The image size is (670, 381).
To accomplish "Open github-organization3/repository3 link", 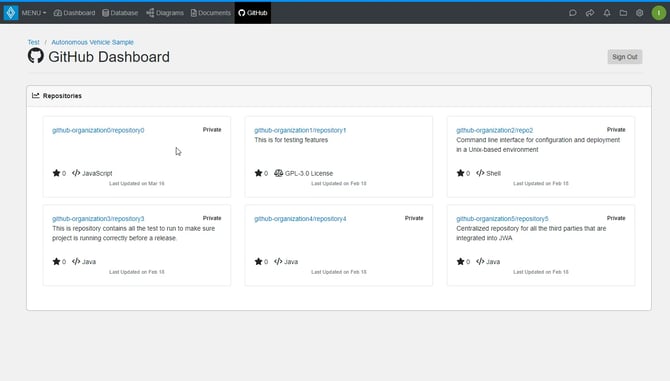I will coord(98,219).
